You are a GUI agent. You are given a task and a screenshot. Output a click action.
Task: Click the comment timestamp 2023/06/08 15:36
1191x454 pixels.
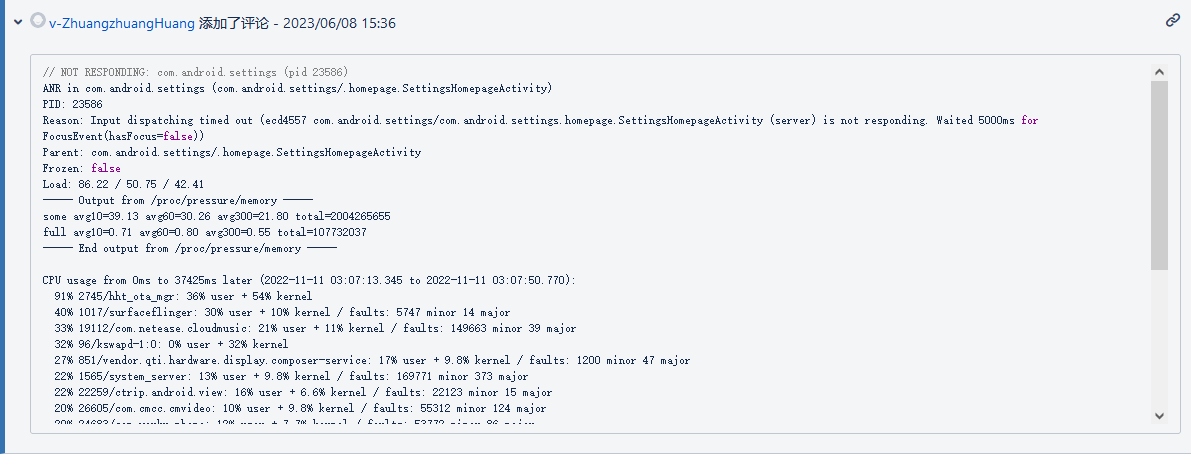click(339, 24)
